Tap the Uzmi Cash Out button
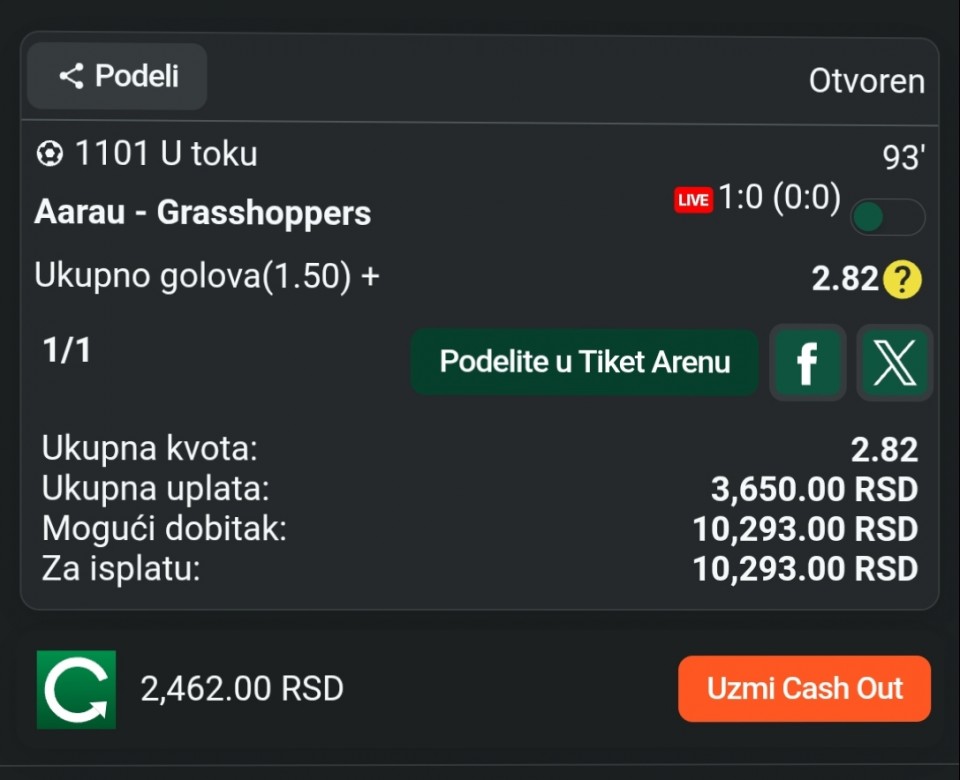This screenshot has width=960, height=780. click(x=804, y=689)
